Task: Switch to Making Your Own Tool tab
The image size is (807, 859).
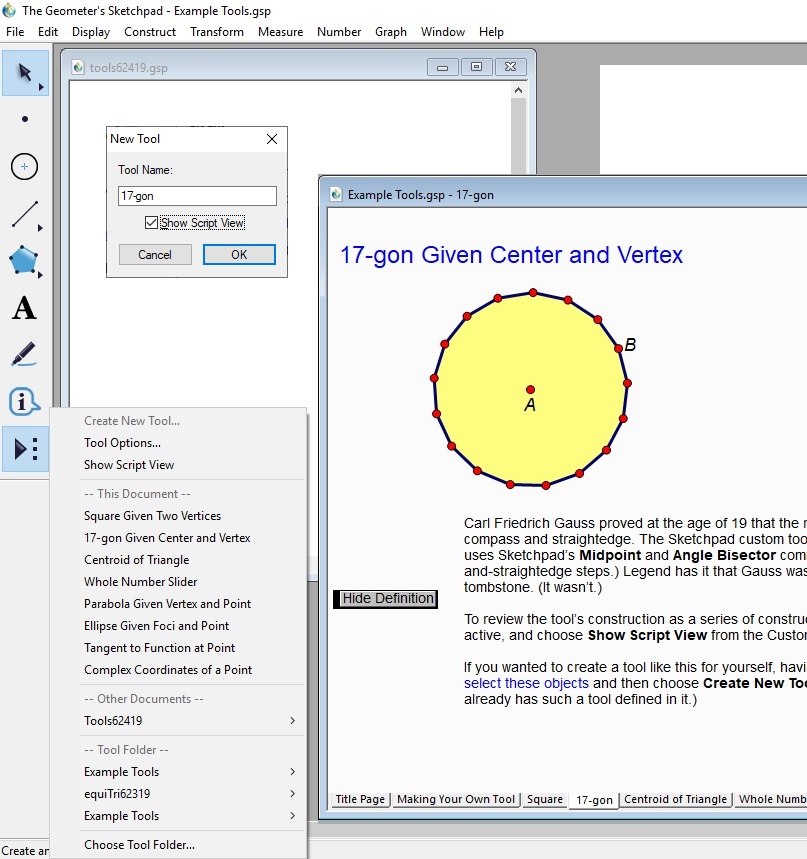Action: coord(456,799)
